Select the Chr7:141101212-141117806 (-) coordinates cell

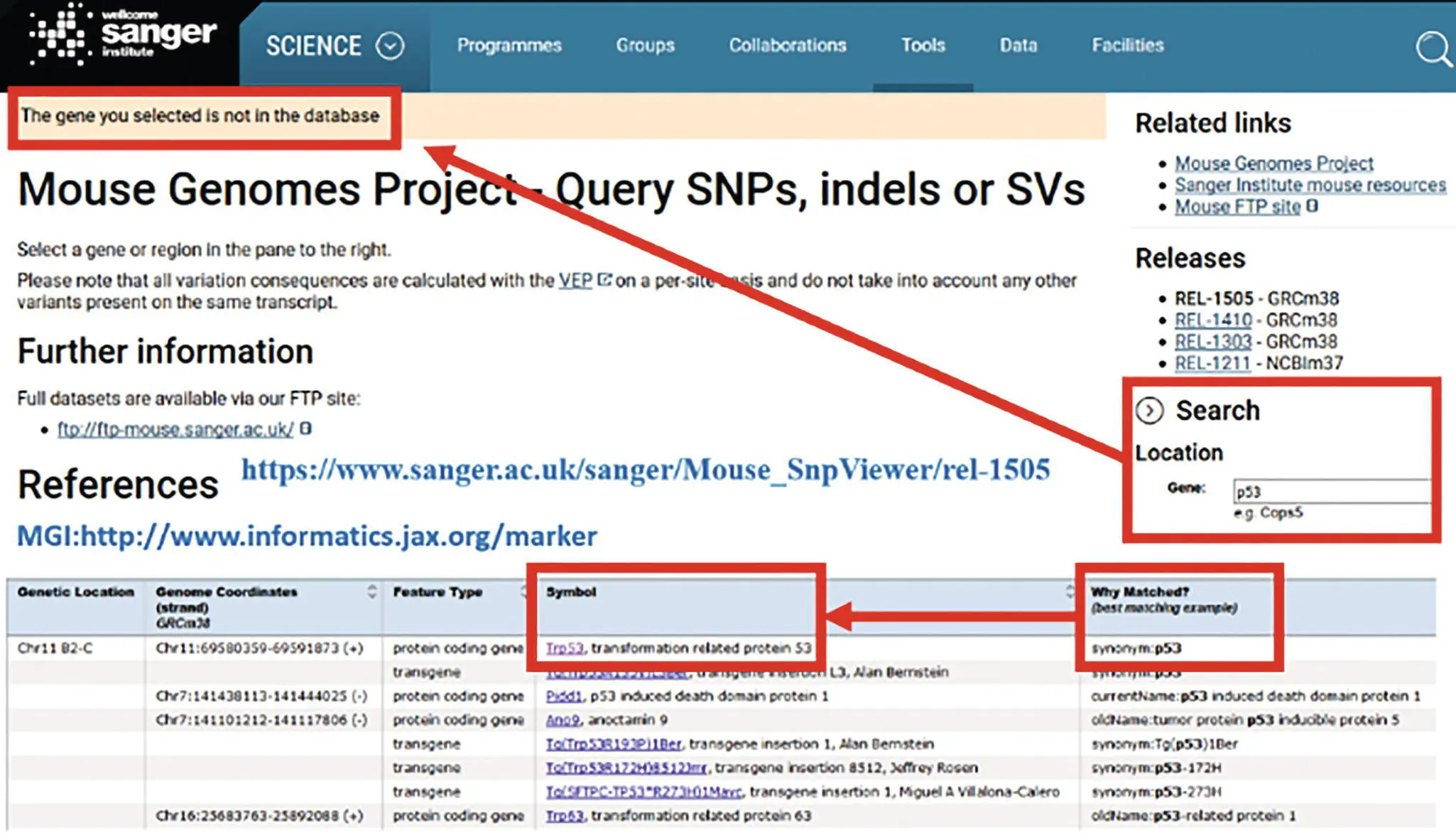point(261,720)
